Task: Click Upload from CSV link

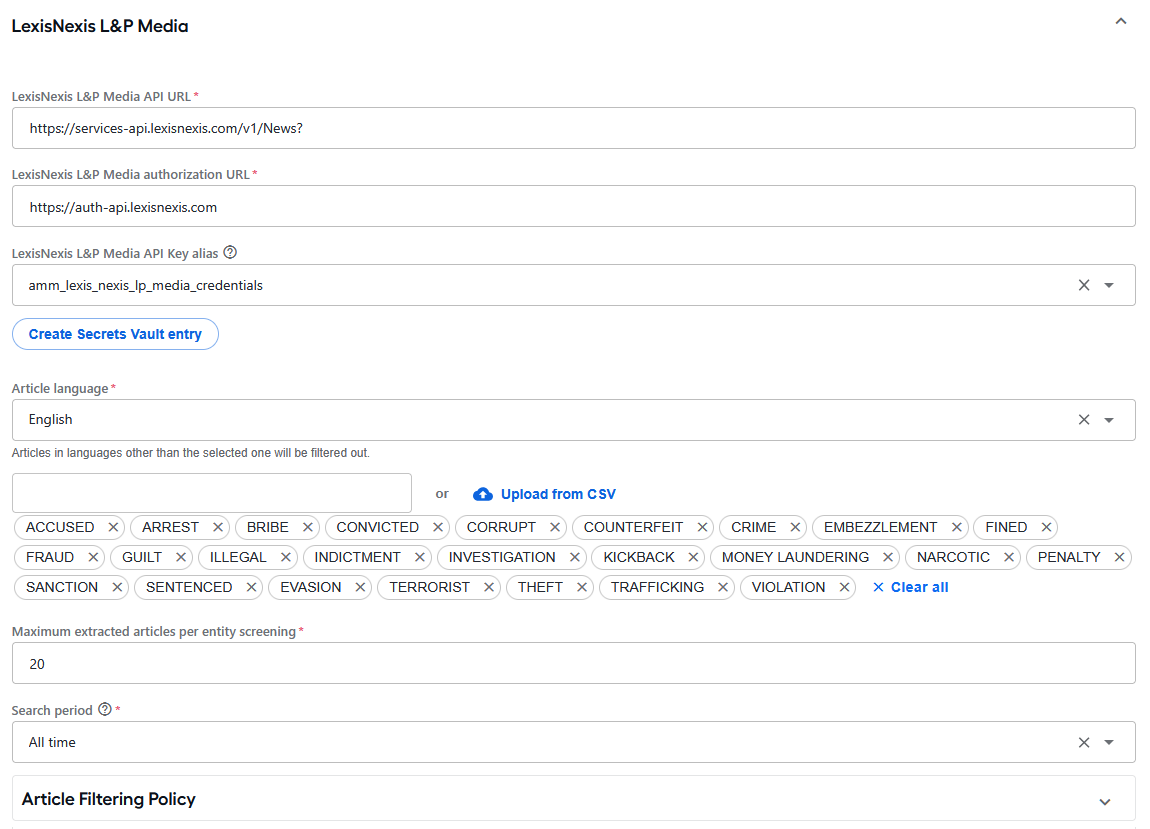Action: 544,494
